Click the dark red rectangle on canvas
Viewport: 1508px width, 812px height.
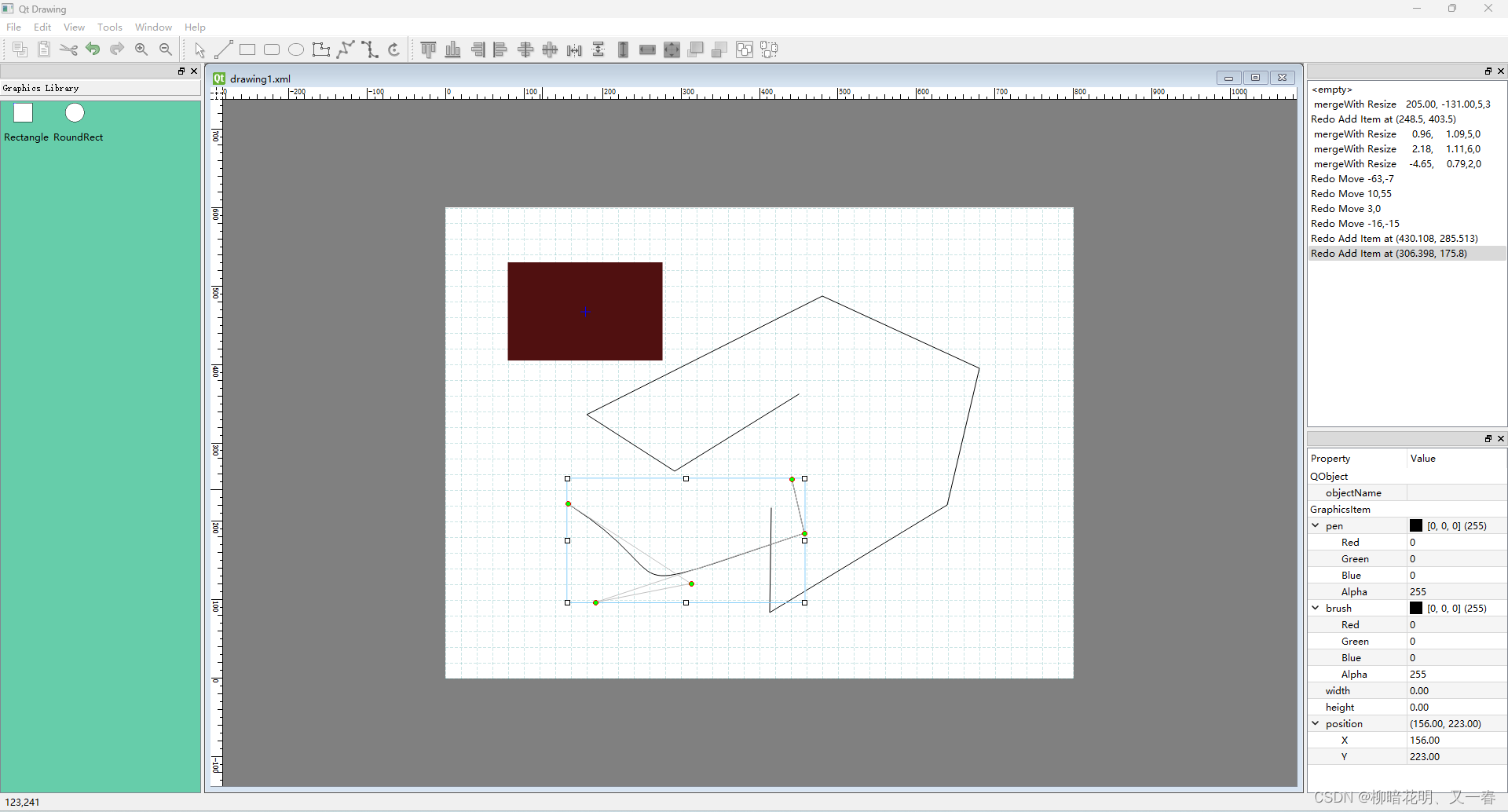(x=585, y=311)
